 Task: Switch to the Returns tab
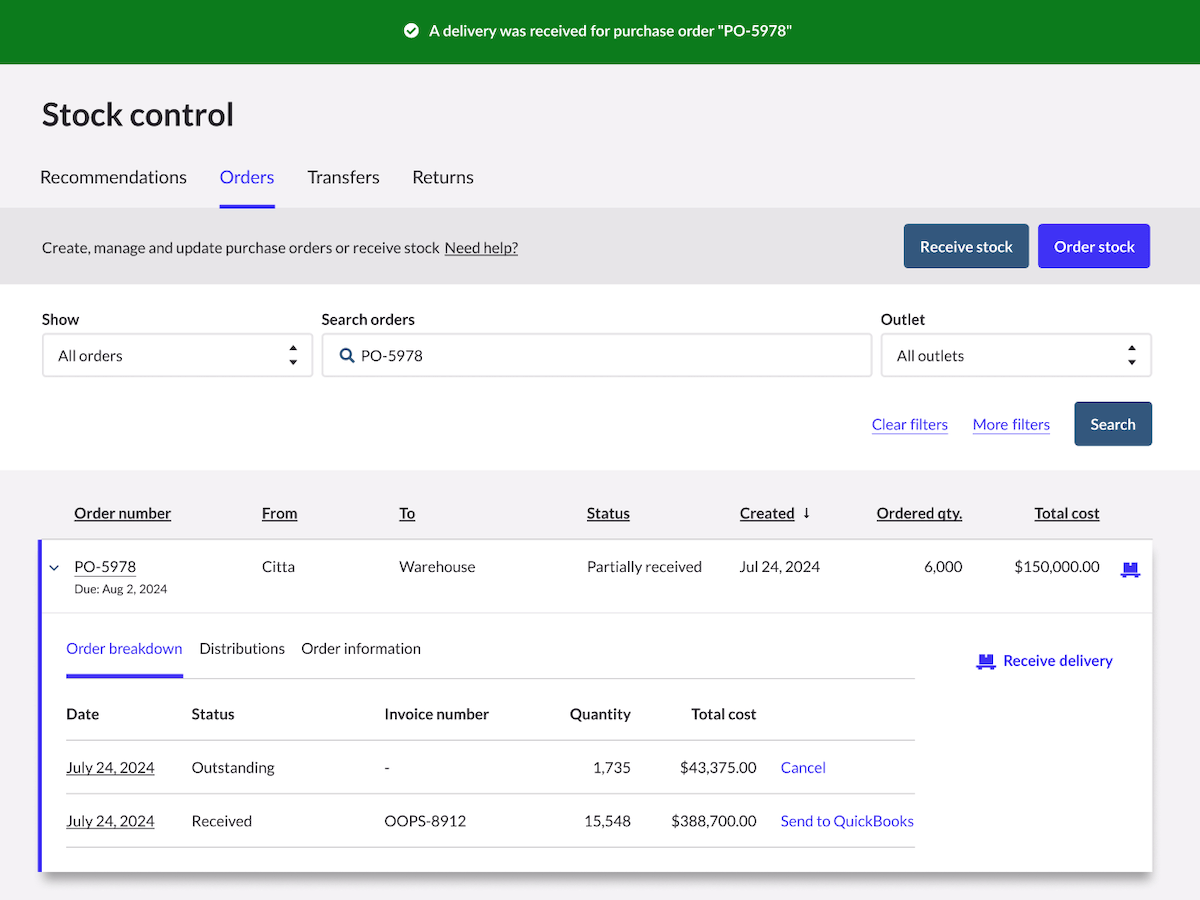(x=443, y=177)
